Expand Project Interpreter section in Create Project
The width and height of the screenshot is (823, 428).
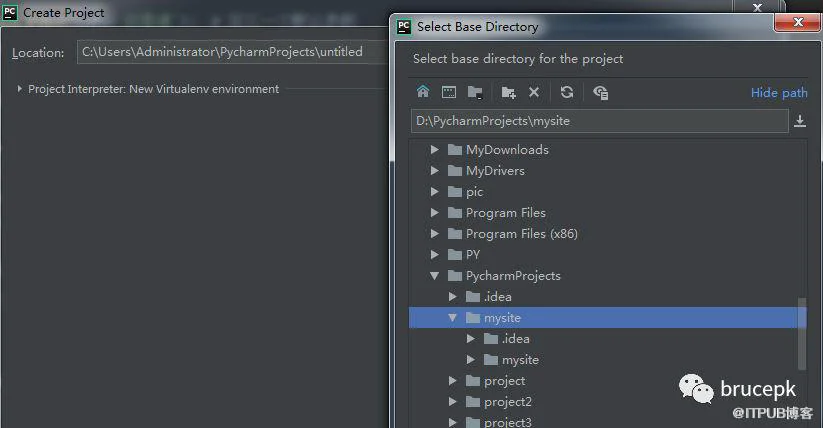pyautogui.click(x=19, y=89)
